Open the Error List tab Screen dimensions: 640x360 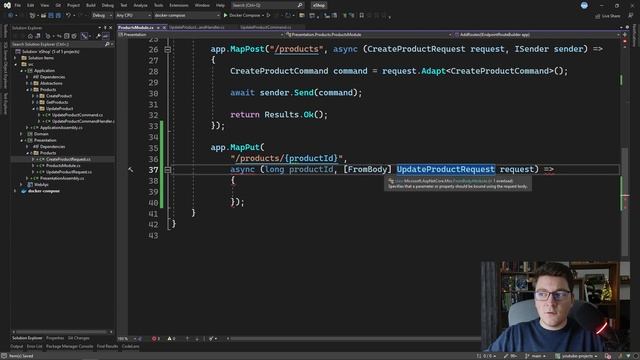(x=35, y=347)
